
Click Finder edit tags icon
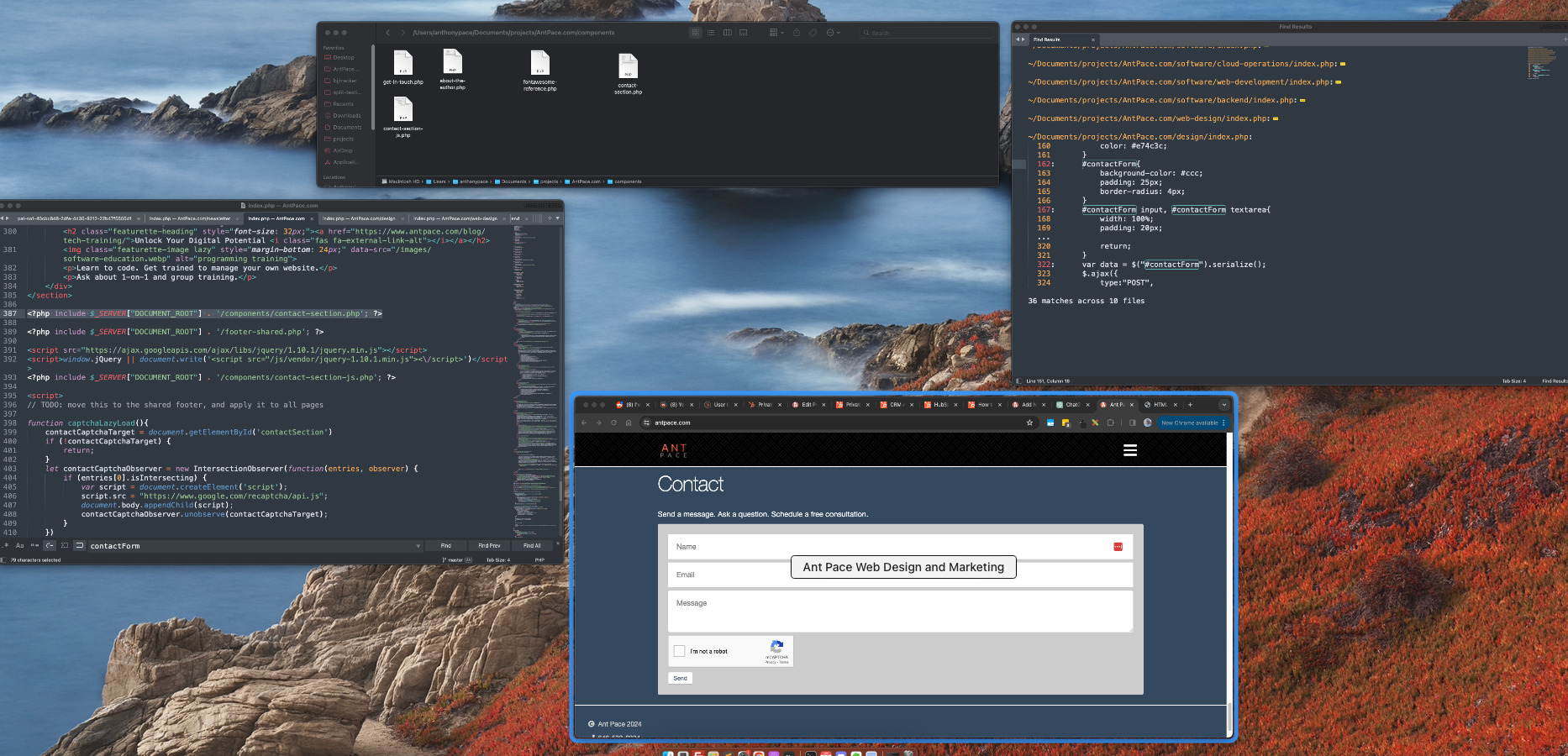pyautogui.click(x=813, y=33)
